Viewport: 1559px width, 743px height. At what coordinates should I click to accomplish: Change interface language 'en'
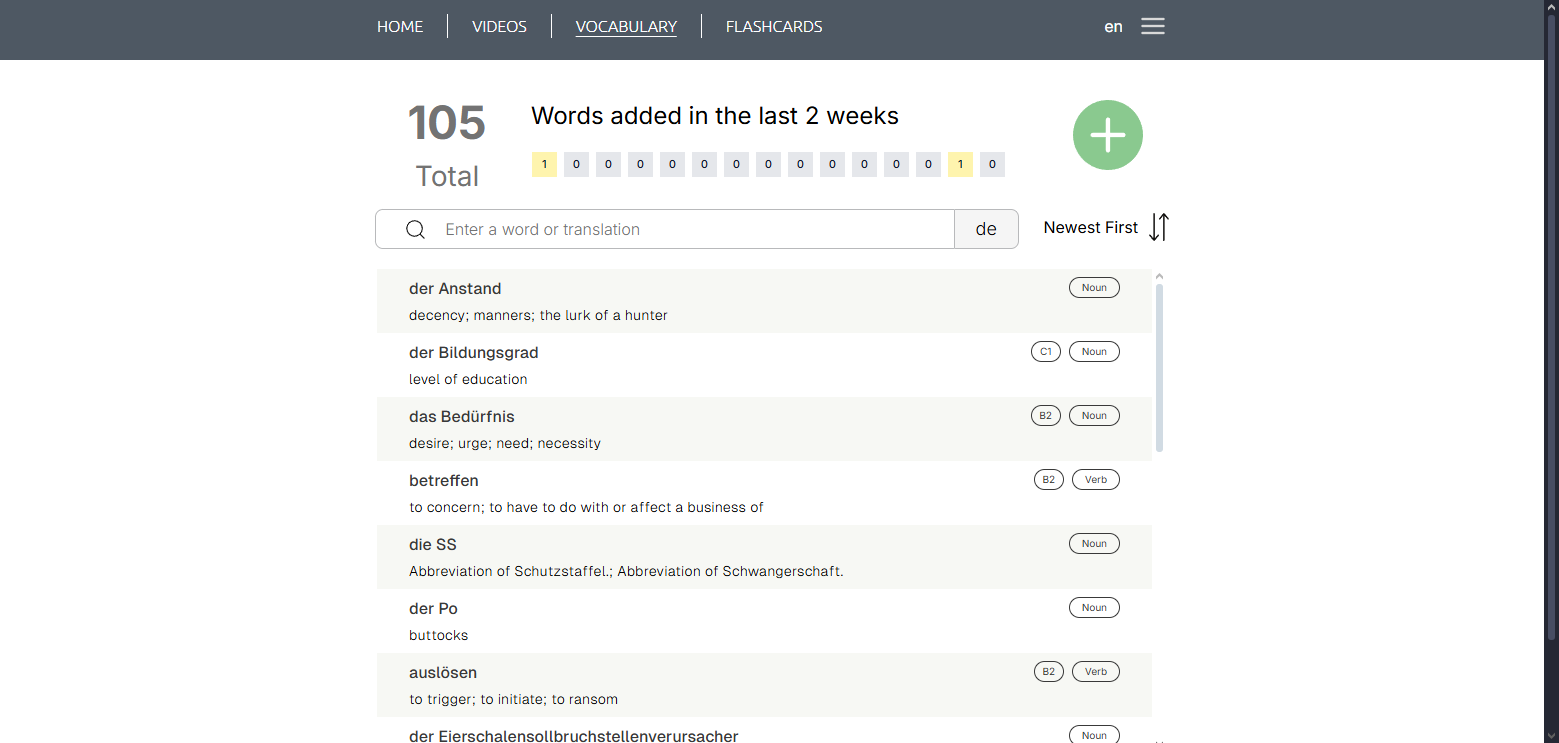coord(1113,27)
